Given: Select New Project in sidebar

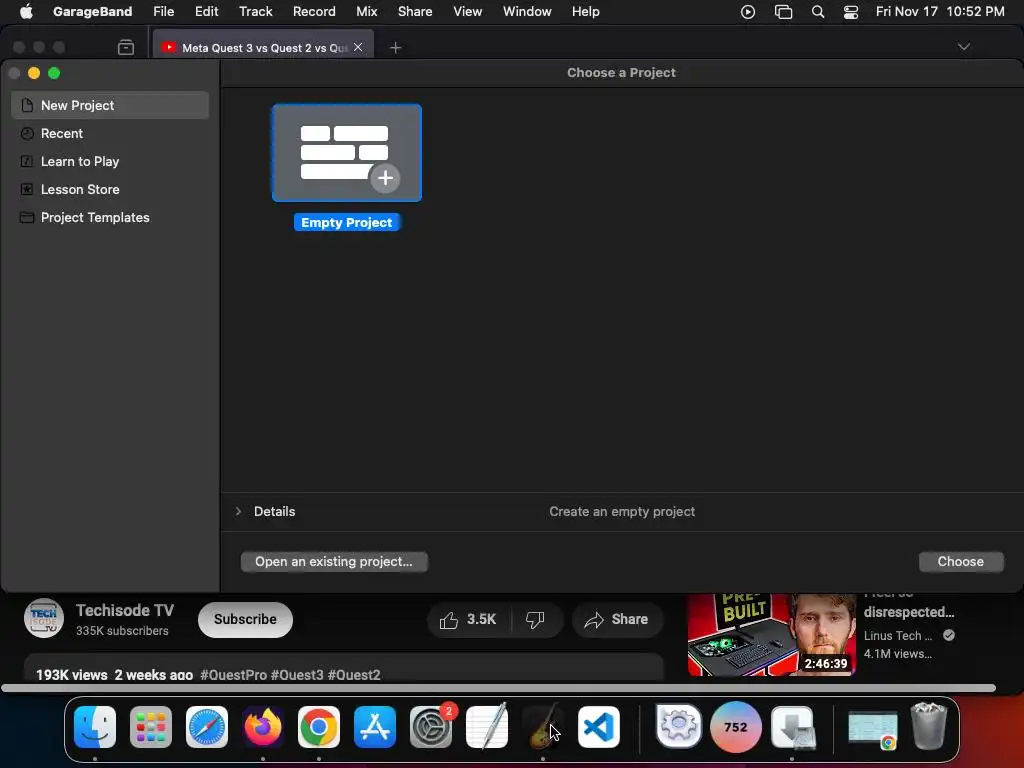Looking at the screenshot, I should [110, 105].
